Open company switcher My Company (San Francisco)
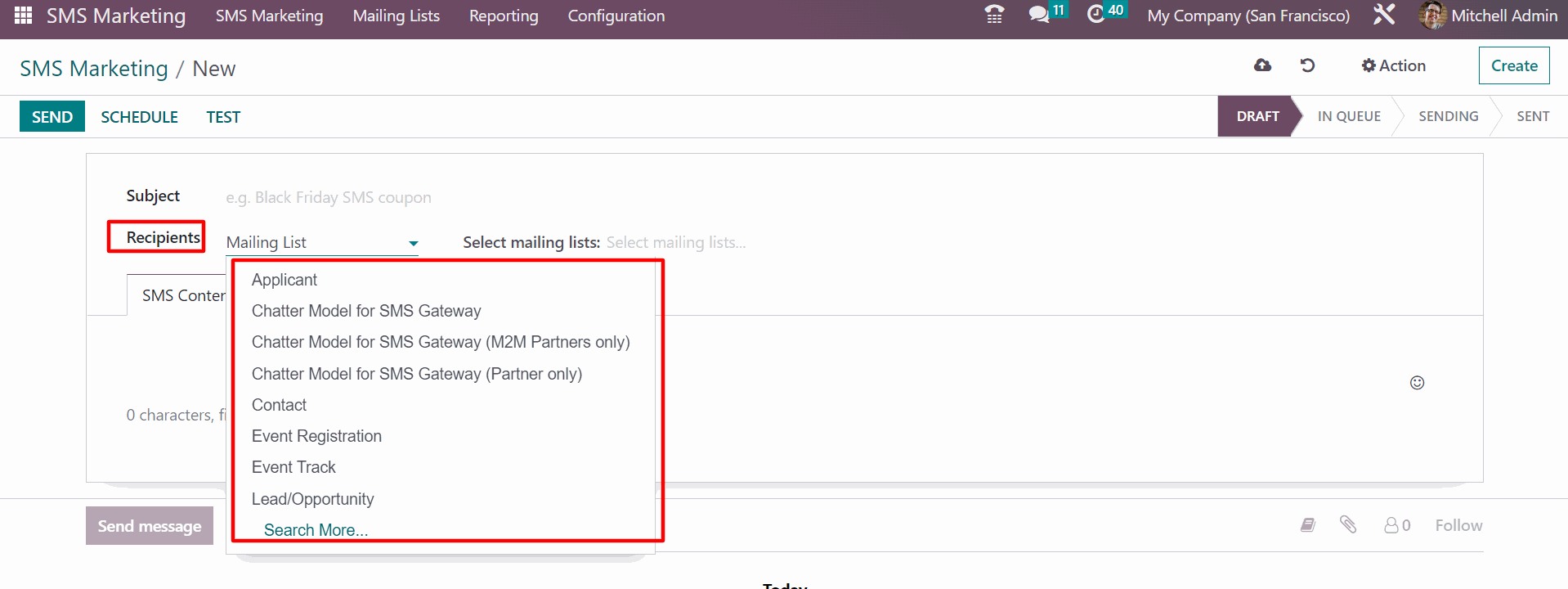The width and height of the screenshot is (1568, 589). point(1248,16)
